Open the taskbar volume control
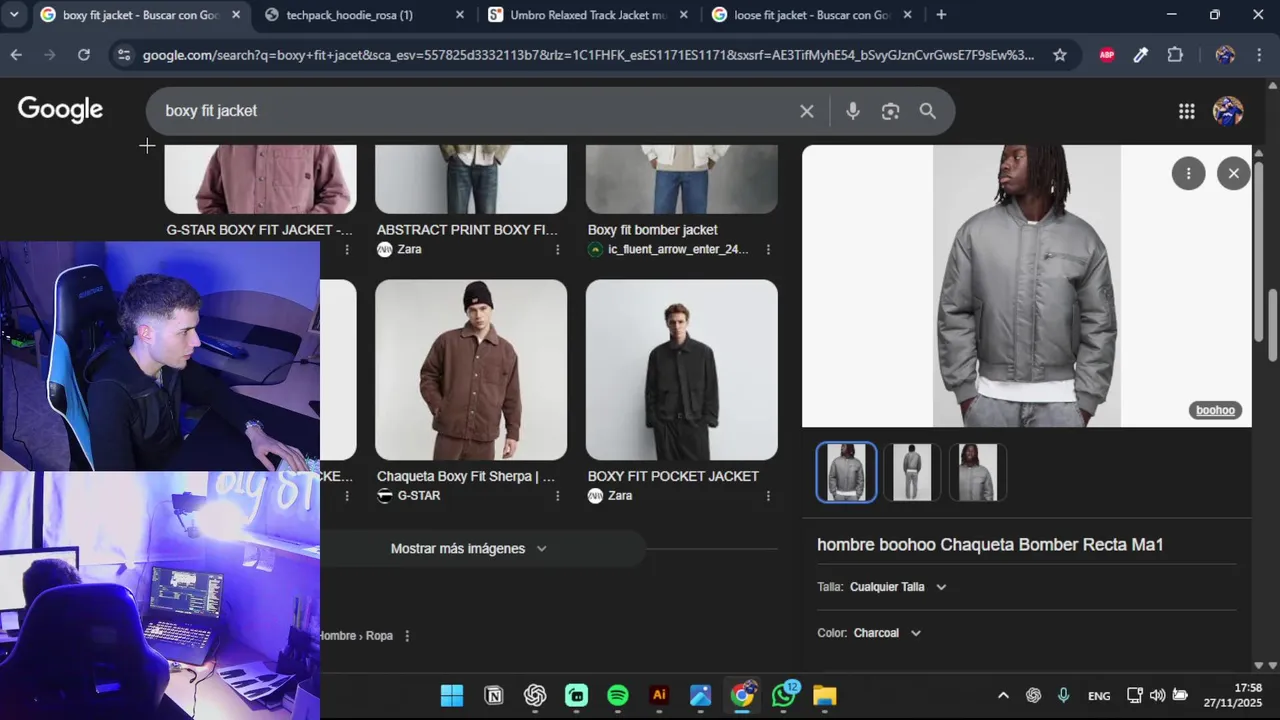The width and height of the screenshot is (1280, 720). 1157,696
